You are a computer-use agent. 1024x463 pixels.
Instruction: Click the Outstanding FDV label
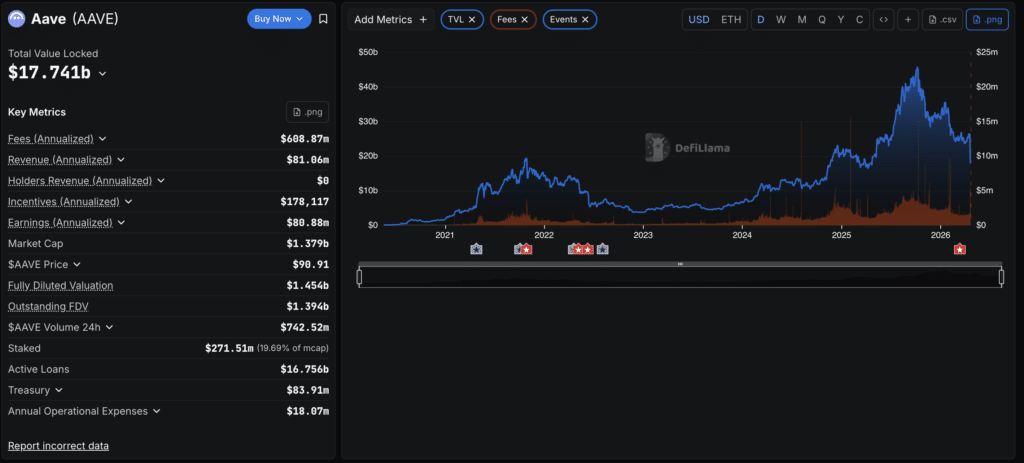46,306
